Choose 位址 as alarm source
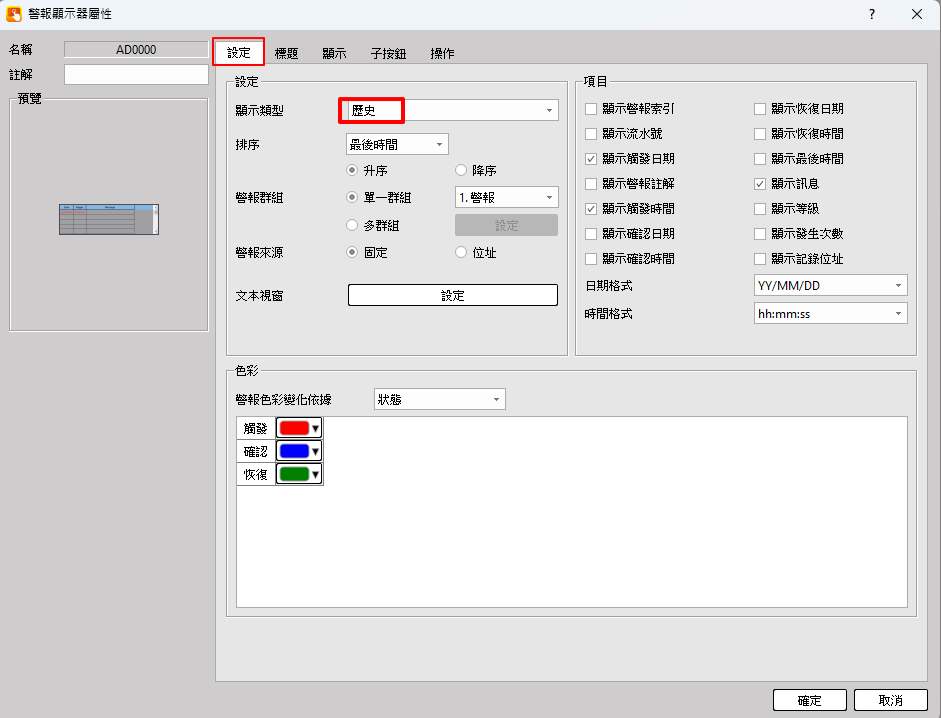Screen dimensions: 941x718 click(x=462, y=253)
